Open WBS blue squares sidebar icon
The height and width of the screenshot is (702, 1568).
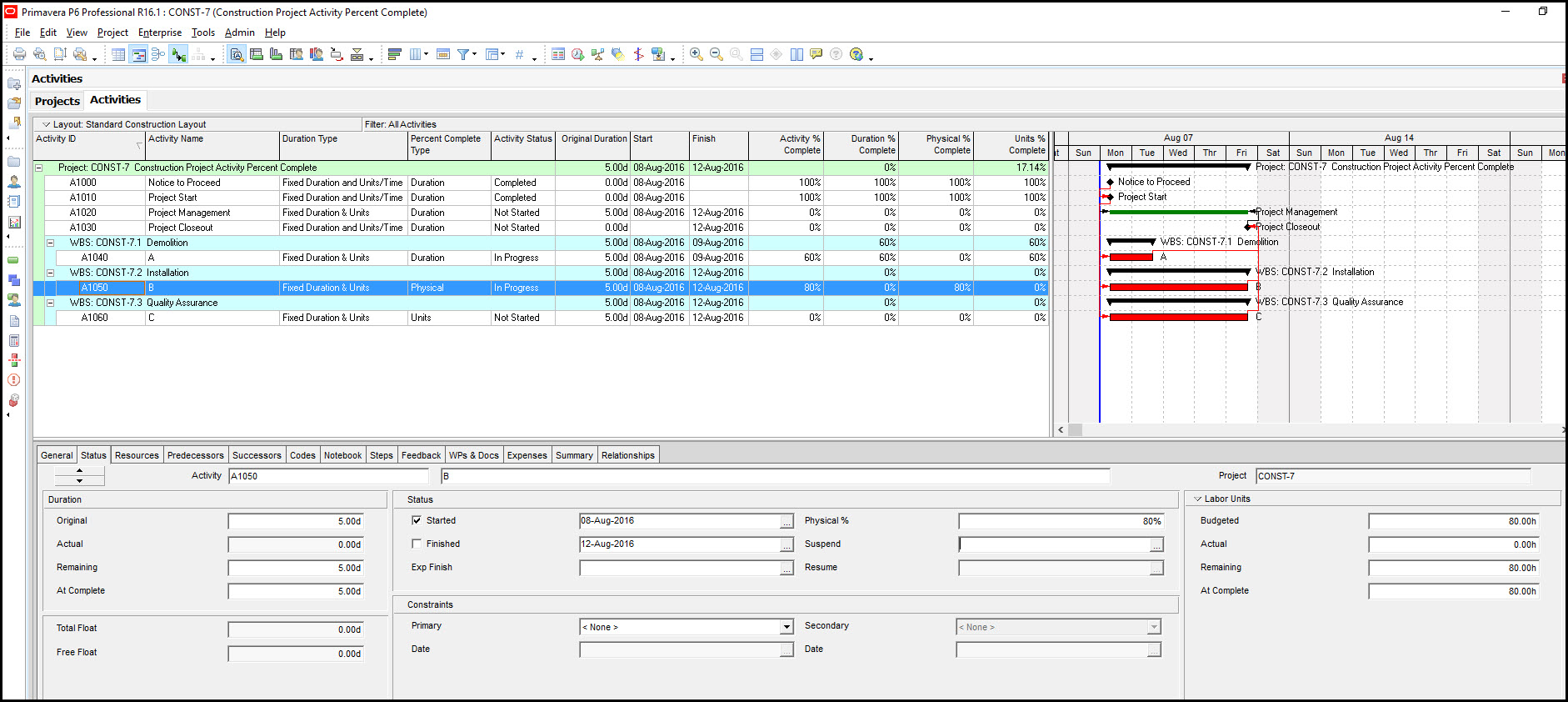coord(14,280)
